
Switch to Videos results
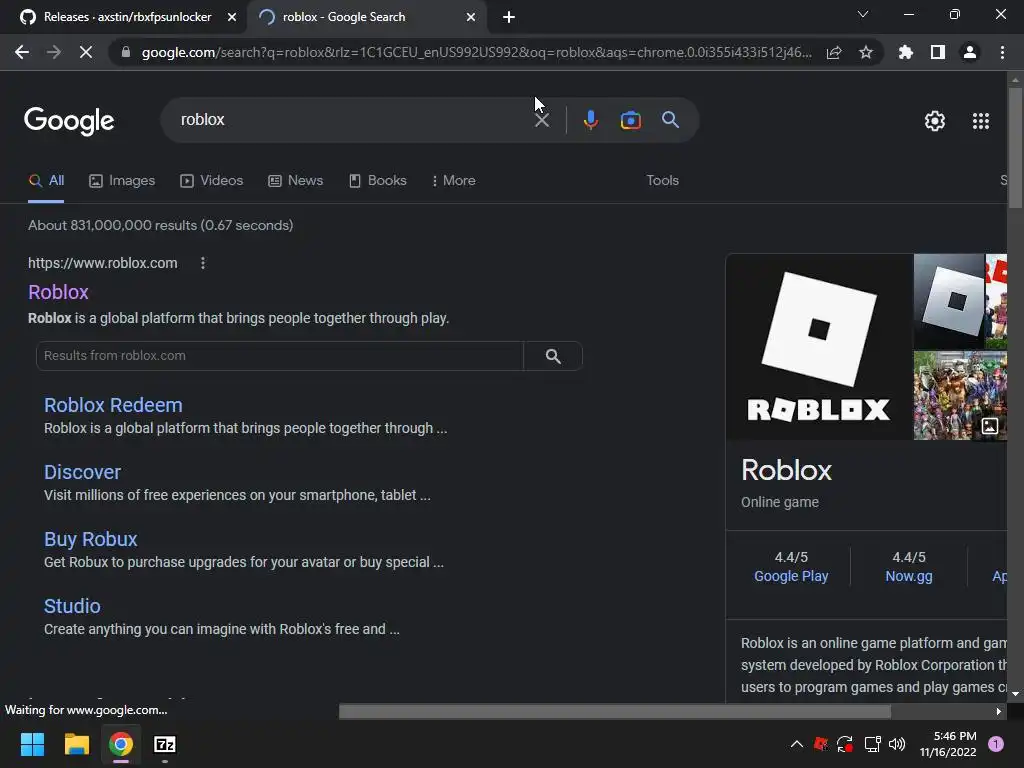click(212, 181)
